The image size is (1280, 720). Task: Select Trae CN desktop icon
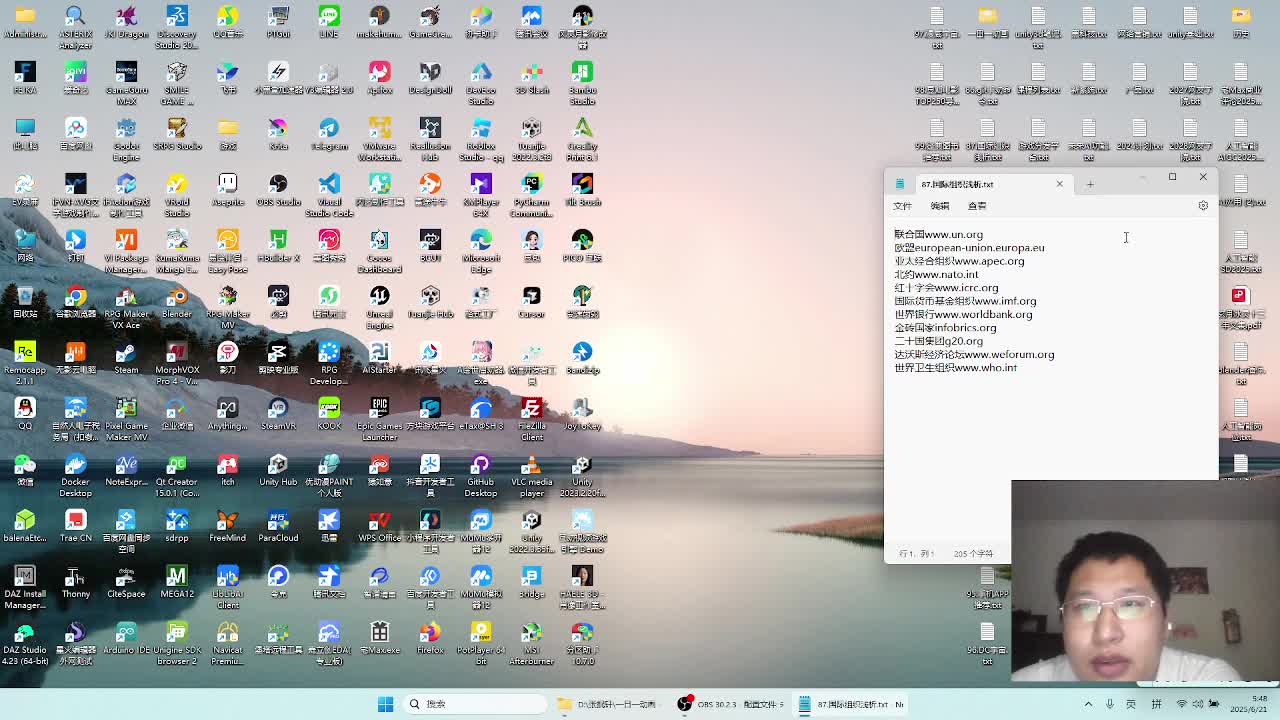coord(76,526)
